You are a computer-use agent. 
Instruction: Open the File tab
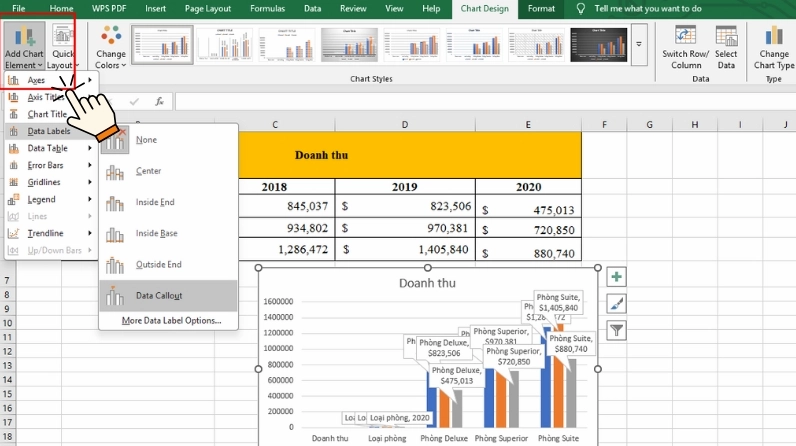[x=19, y=9]
